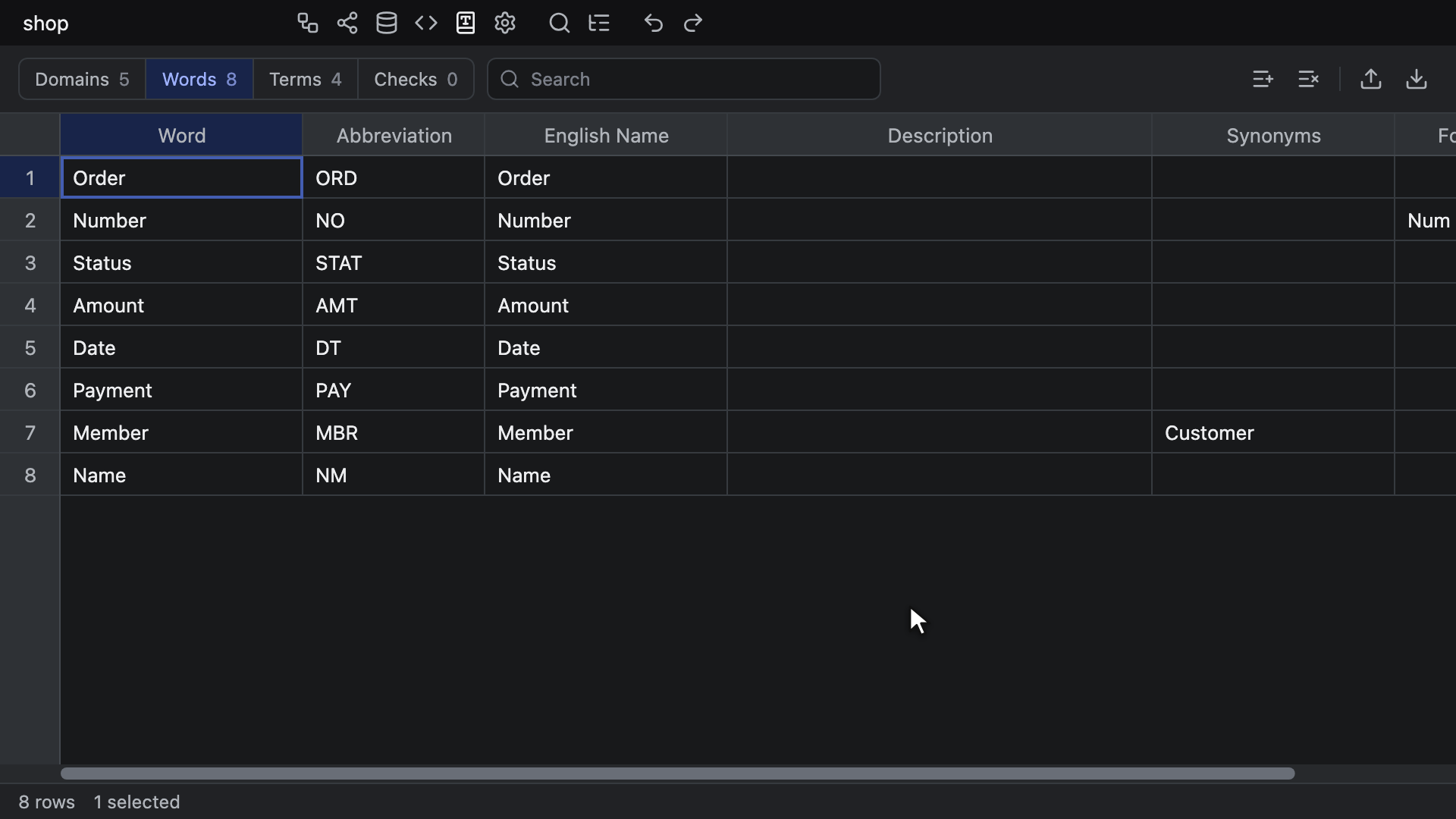The height and width of the screenshot is (819, 1456).
Task: Click the Description column header
Action: pos(940,135)
